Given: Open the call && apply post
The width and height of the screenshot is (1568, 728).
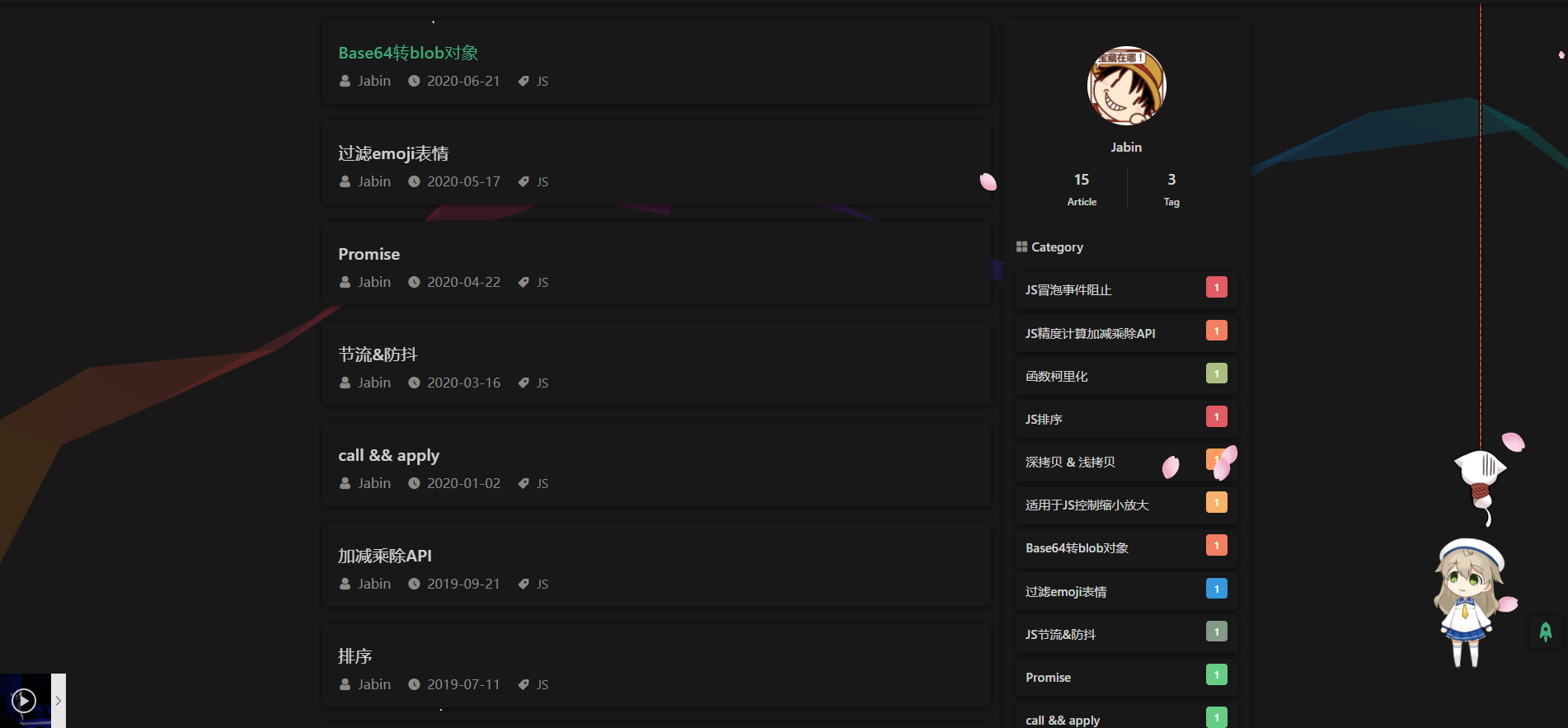Looking at the screenshot, I should click(388, 455).
